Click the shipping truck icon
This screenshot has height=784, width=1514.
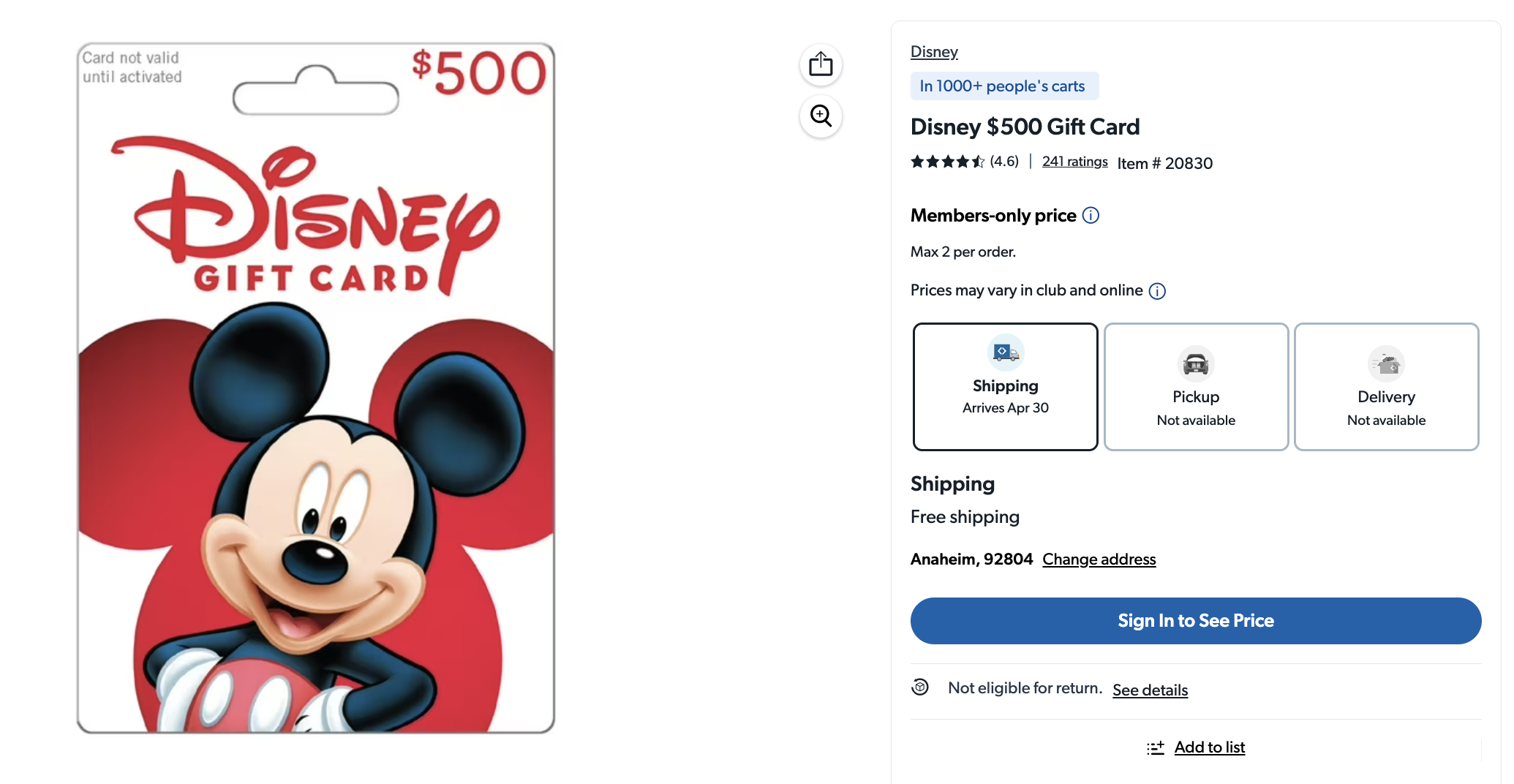point(1006,353)
